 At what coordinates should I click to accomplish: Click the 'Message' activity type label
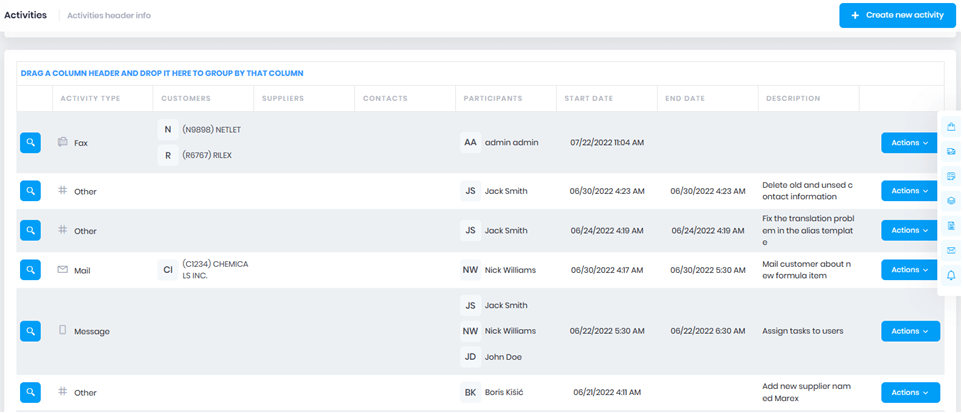tap(92, 331)
